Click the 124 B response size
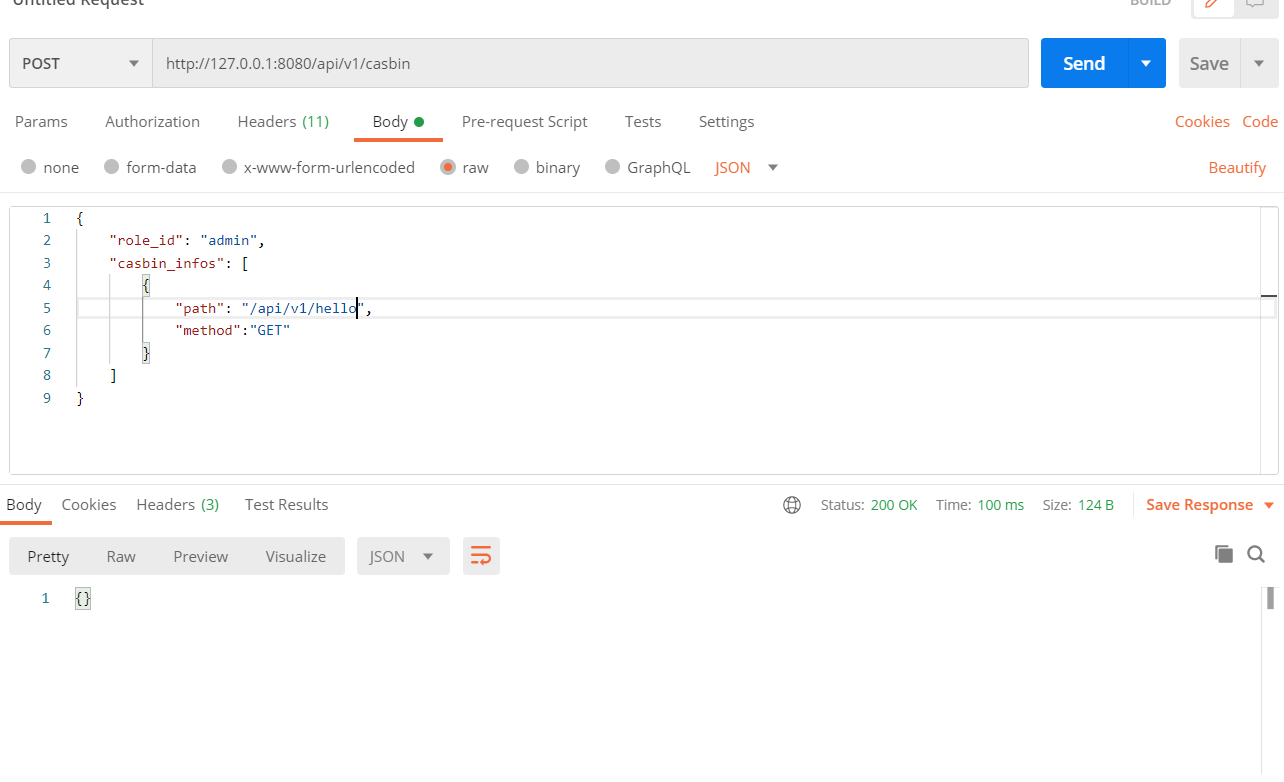 pos(1096,505)
